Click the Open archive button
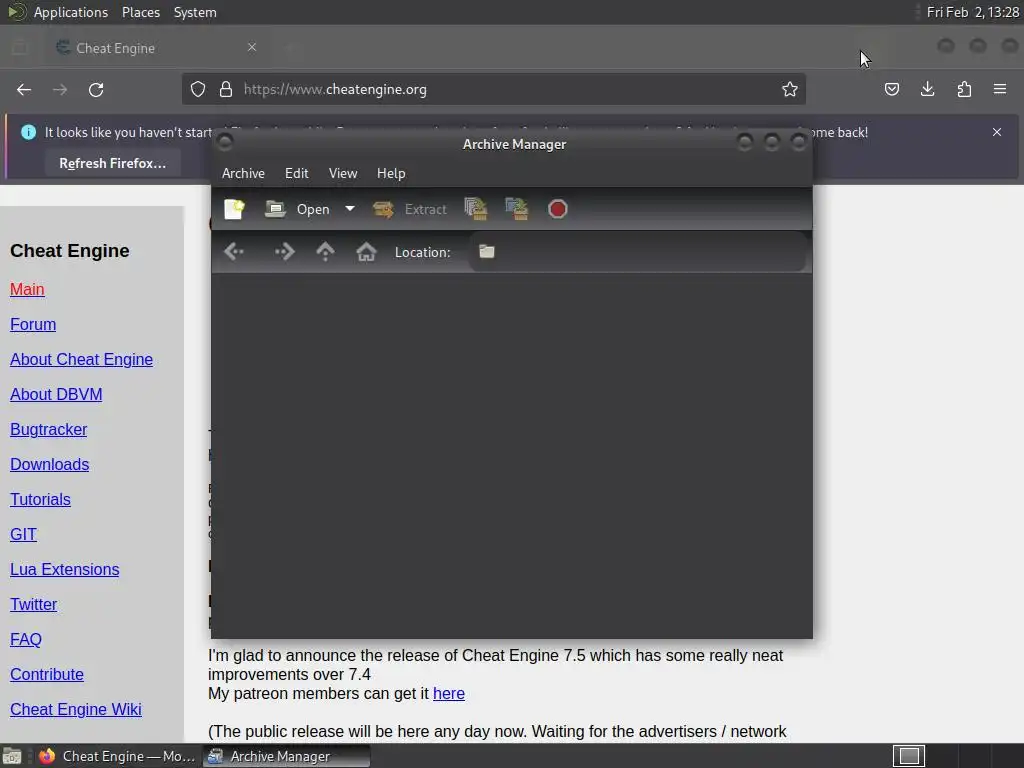 click(297, 209)
